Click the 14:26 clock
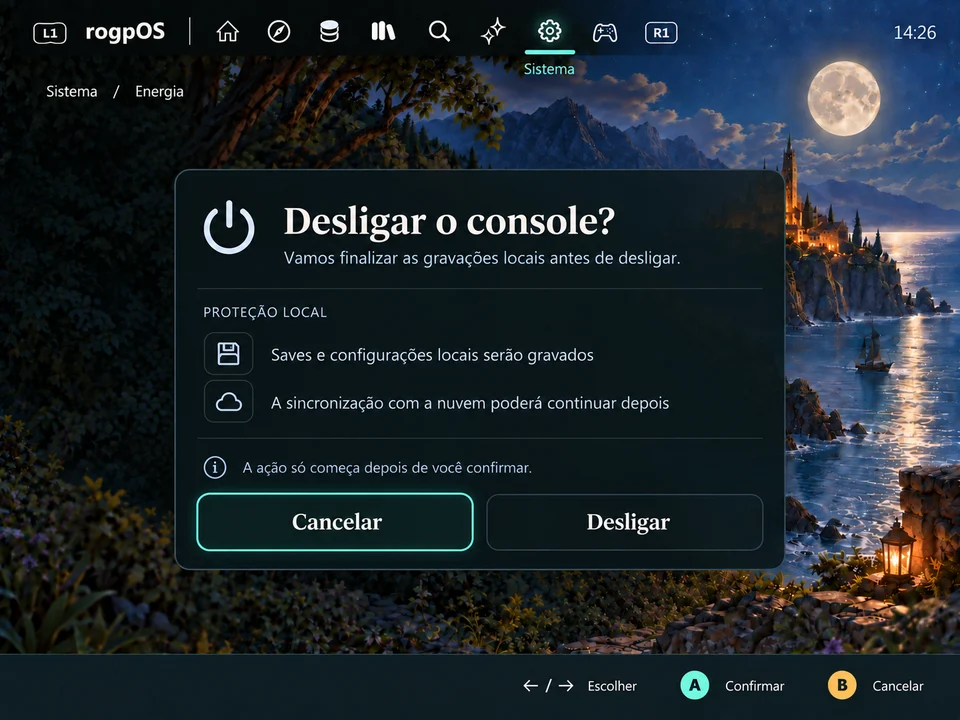This screenshot has height=720, width=960. (x=915, y=32)
